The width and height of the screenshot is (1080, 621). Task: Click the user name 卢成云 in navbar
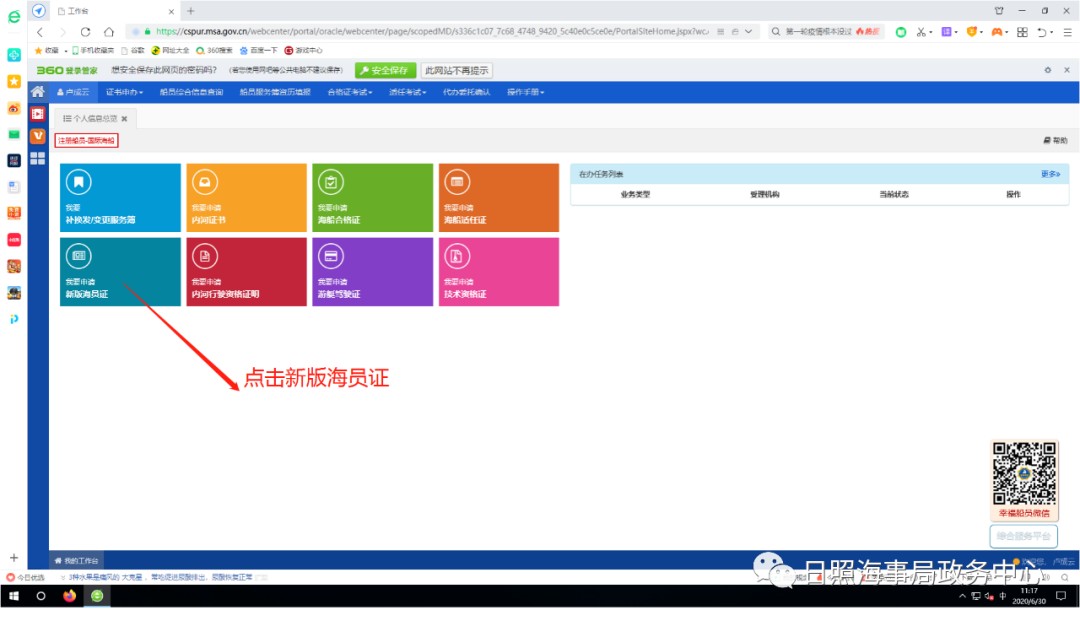click(x=73, y=92)
